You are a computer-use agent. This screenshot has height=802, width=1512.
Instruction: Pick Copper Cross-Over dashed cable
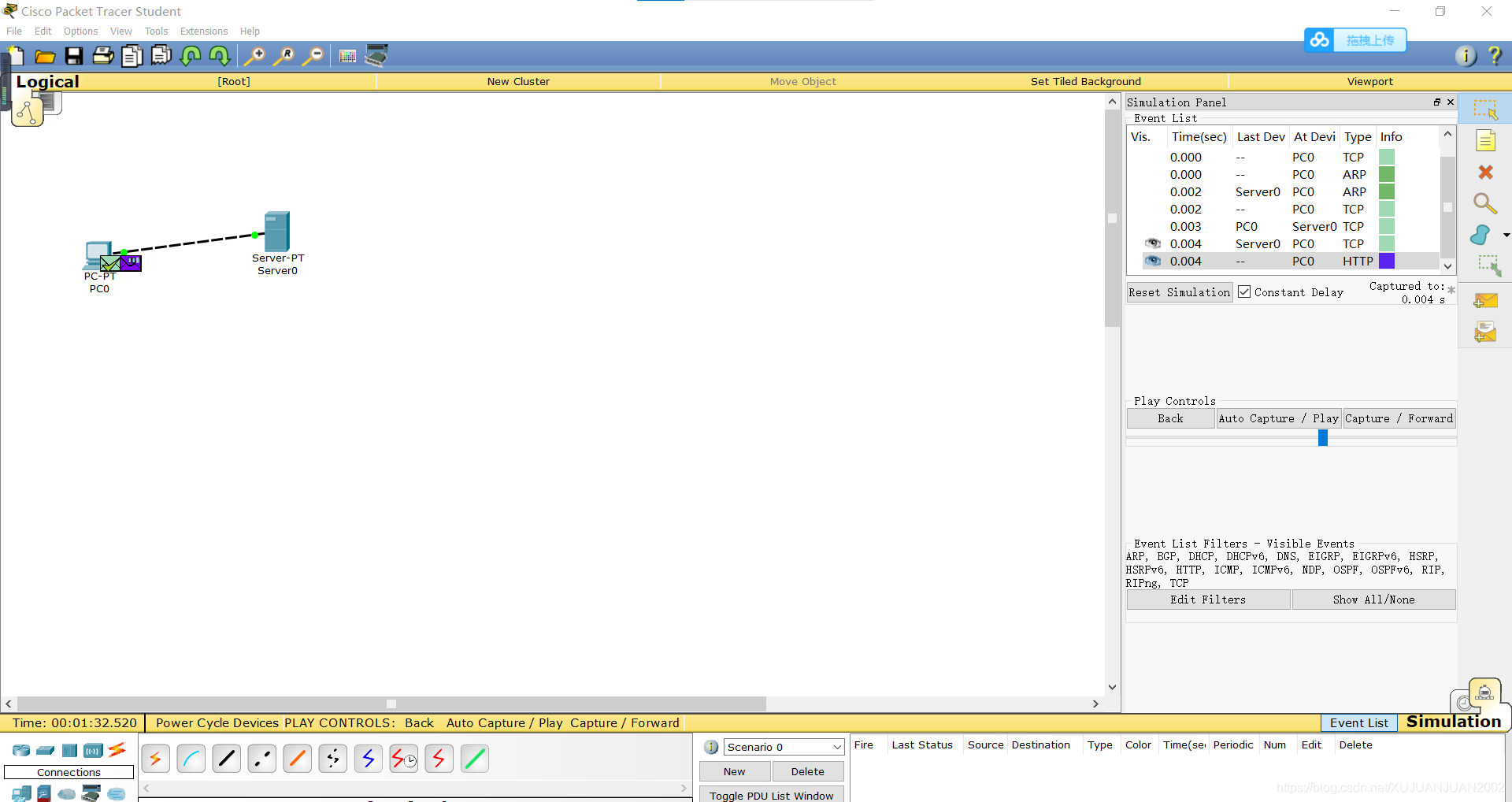point(262,759)
